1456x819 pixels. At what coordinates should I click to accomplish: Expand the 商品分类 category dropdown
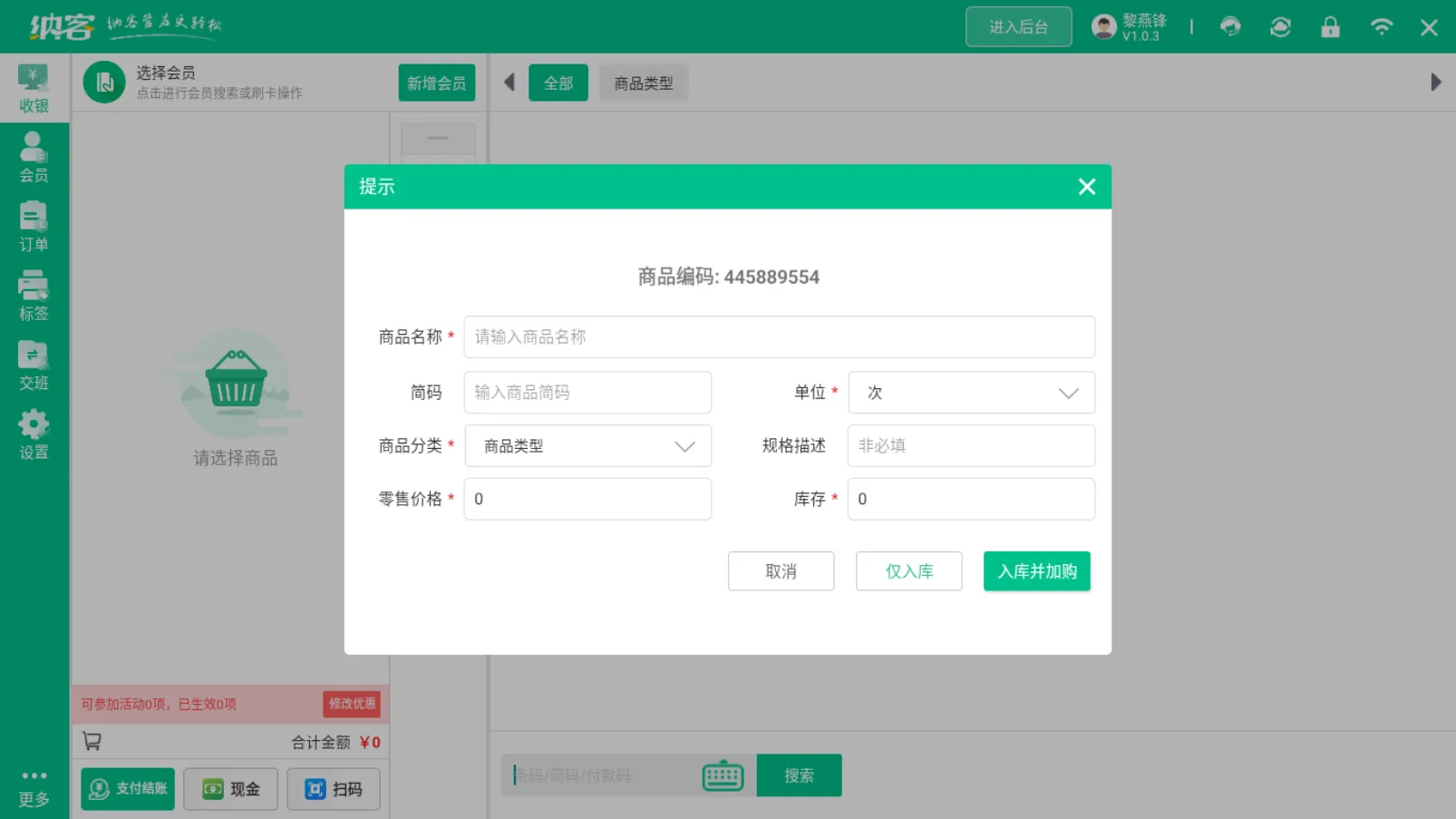click(x=587, y=445)
